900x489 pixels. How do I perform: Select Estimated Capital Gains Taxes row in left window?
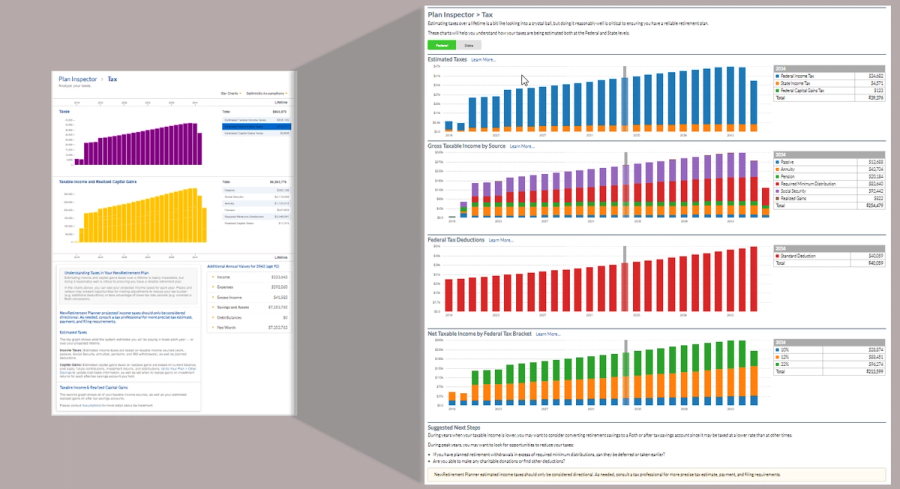click(x=257, y=133)
